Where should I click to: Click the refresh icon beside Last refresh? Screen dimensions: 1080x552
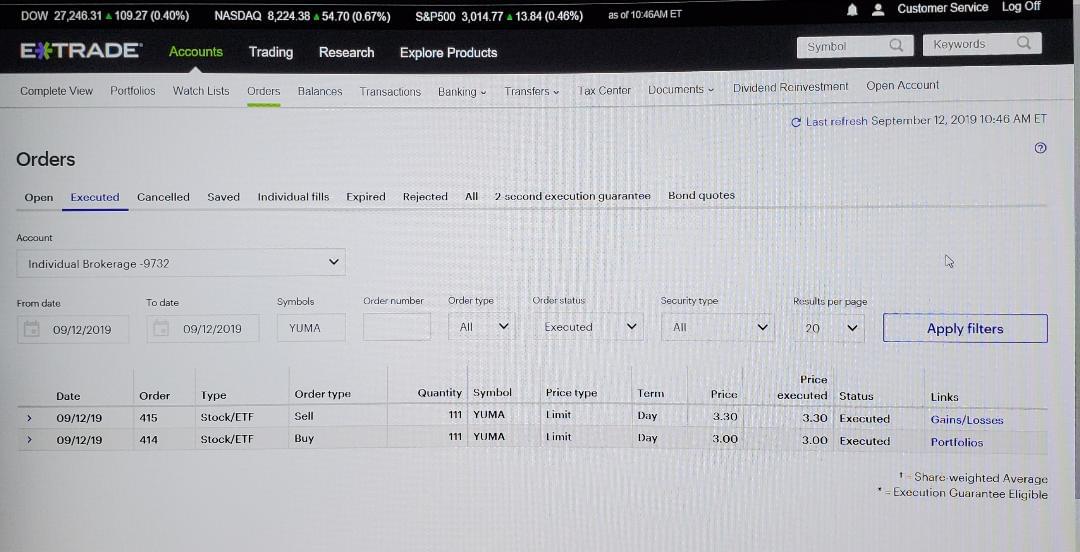click(x=796, y=122)
